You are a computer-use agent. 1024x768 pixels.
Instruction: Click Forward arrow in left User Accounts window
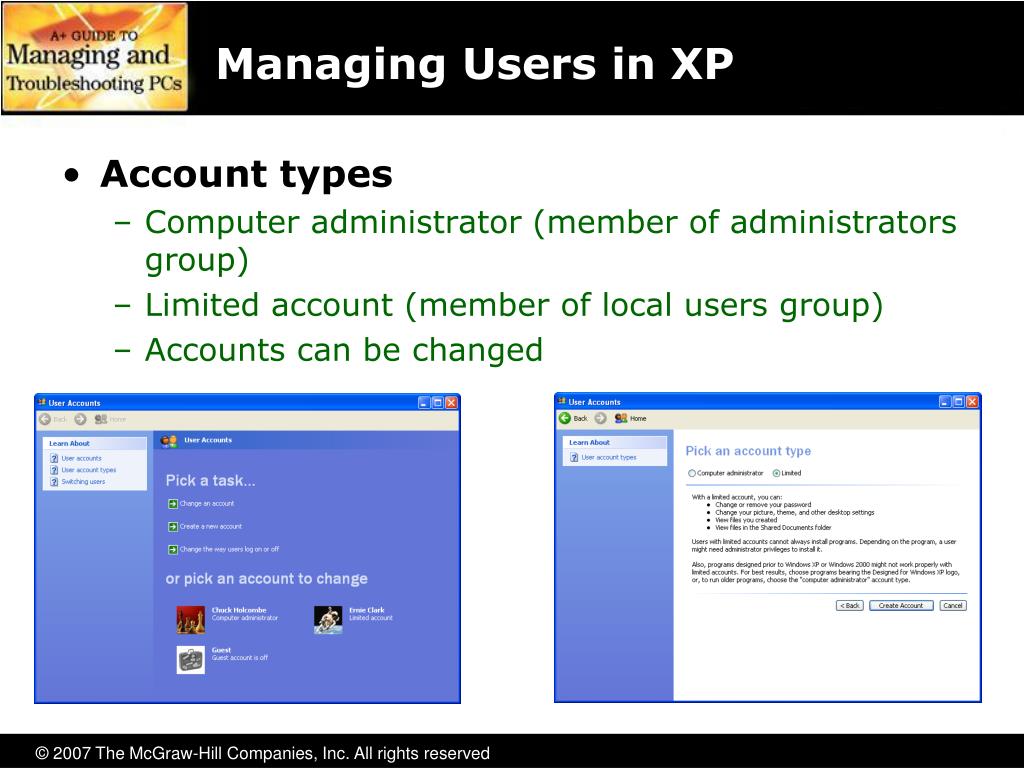pyautogui.click(x=80, y=419)
